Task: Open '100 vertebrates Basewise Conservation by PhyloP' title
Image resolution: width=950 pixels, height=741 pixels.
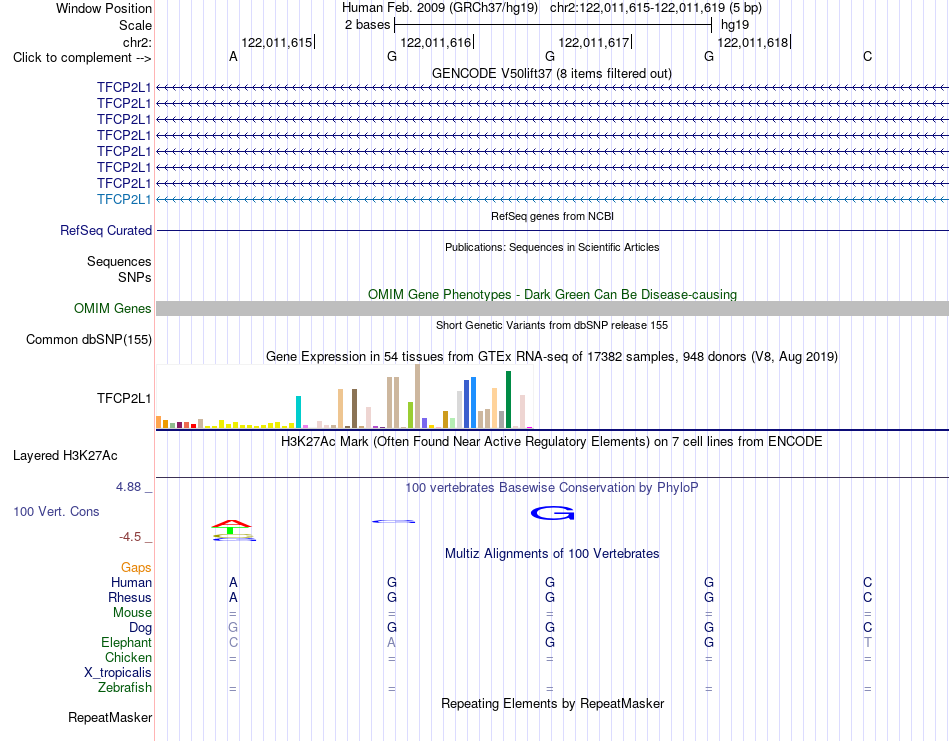Action: point(552,488)
